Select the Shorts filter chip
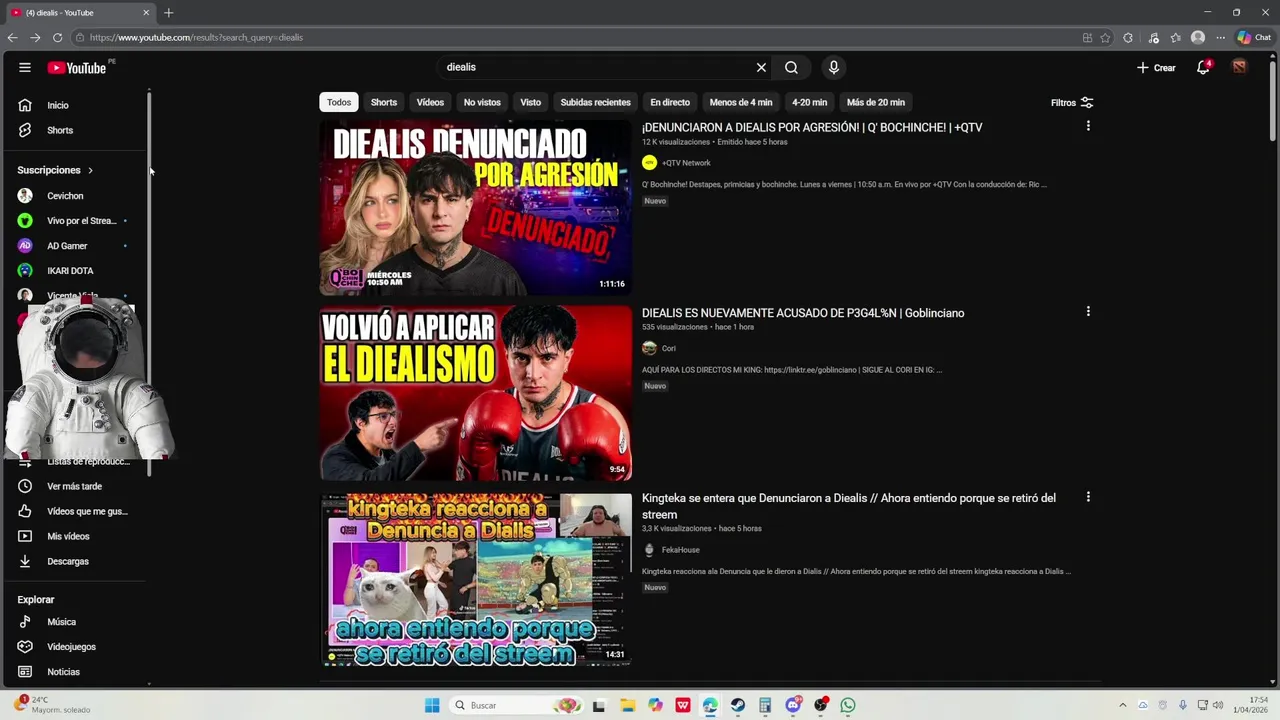This screenshot has height=720, width=1280. click(x=384, y=102)
